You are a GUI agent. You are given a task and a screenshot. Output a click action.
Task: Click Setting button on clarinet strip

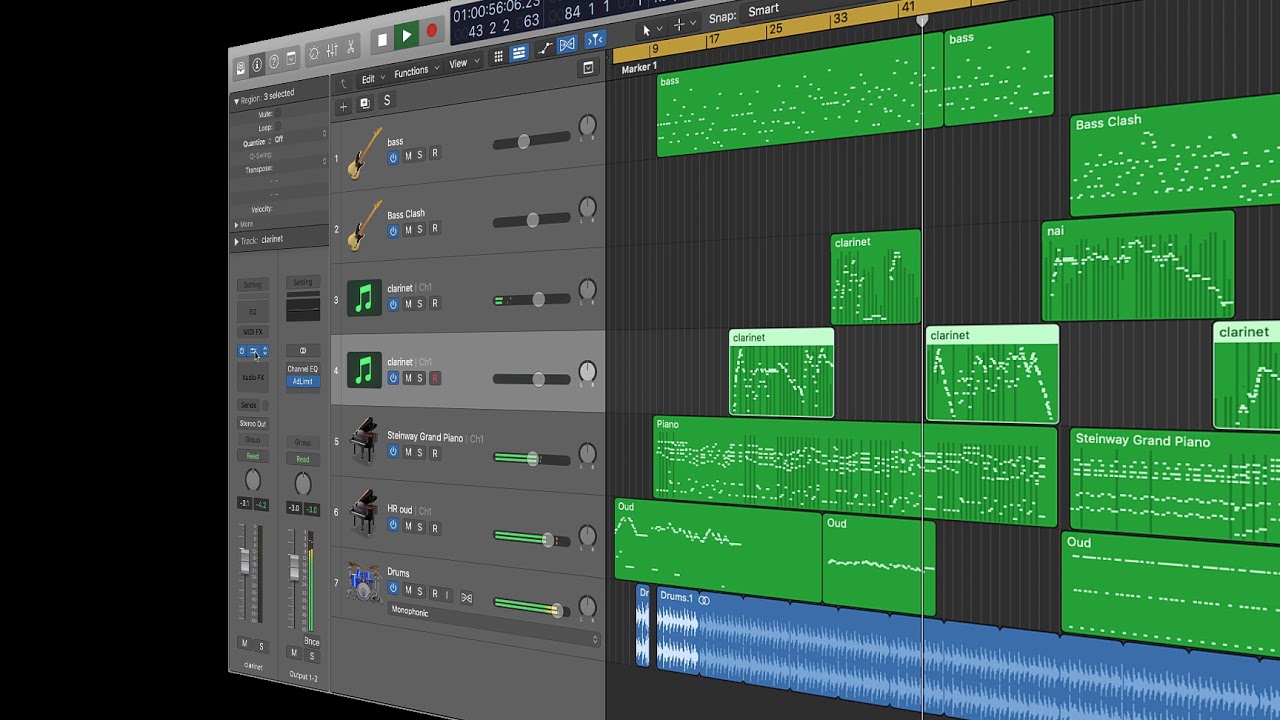click(252, 285)
